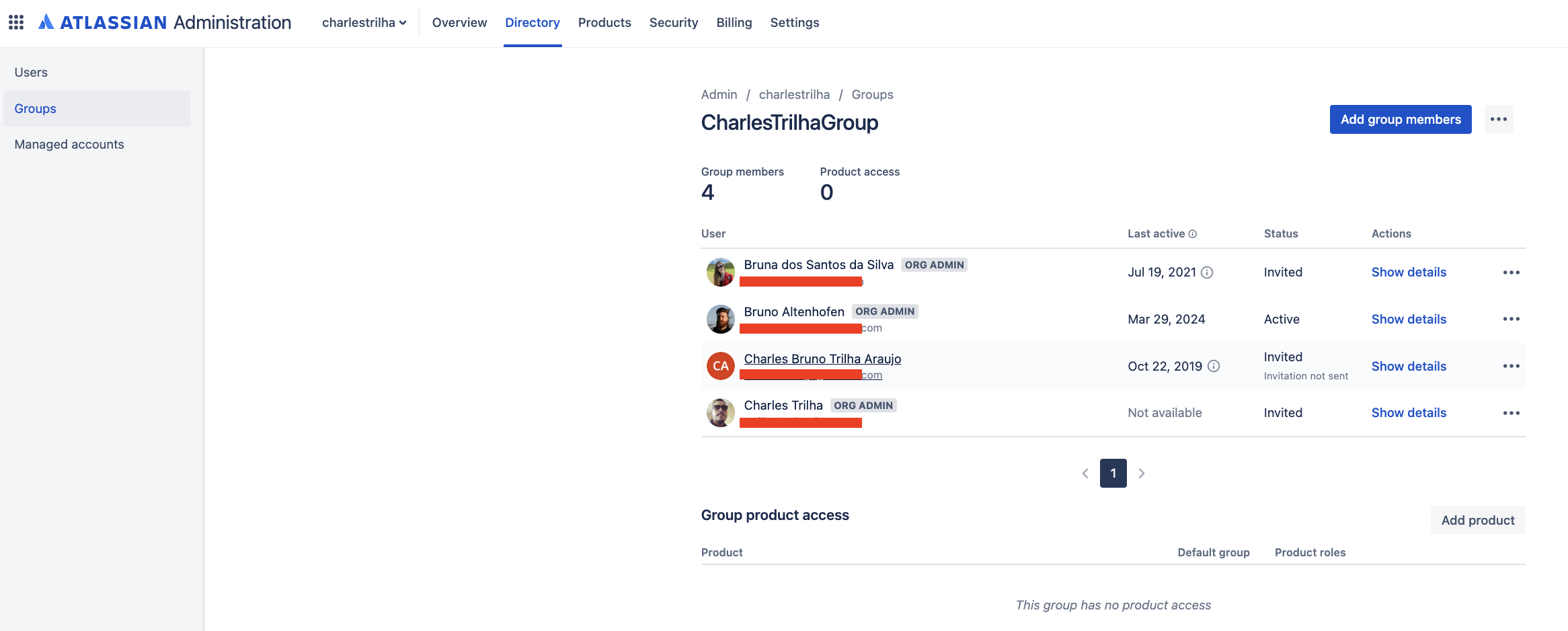Click the Atlassian logo icon
The height and width of the screenshot is (631, 1568).
[x=46, y=22]
